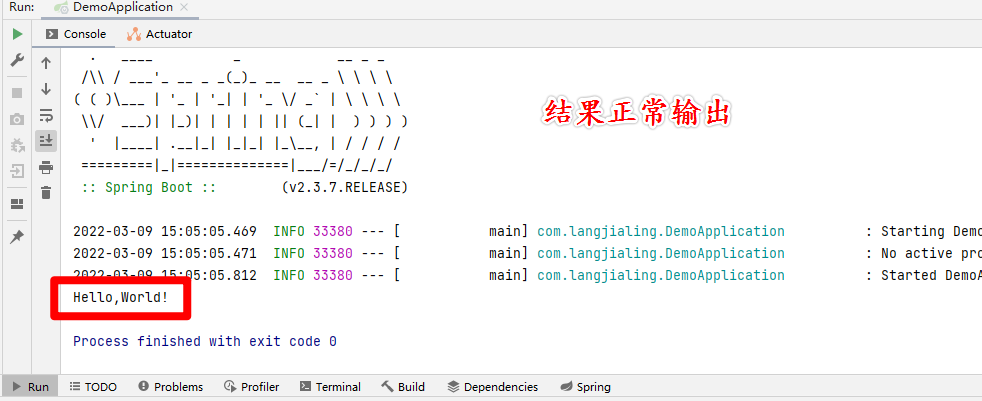Open the Spring tool window
This screenshot has width=982, height=401.
click(585, 387)
